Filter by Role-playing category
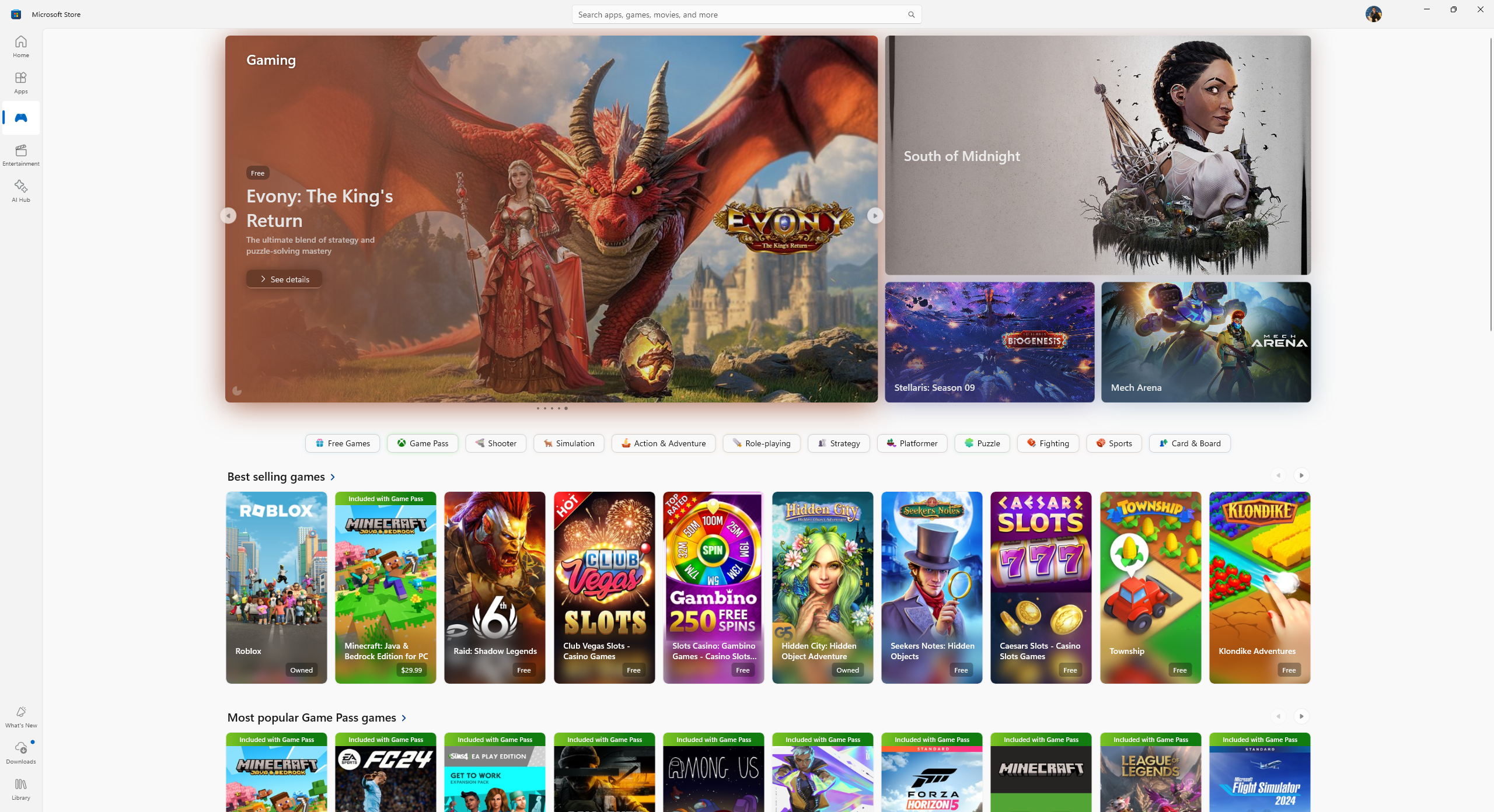The image size is (1494, 812). [761, 443]
